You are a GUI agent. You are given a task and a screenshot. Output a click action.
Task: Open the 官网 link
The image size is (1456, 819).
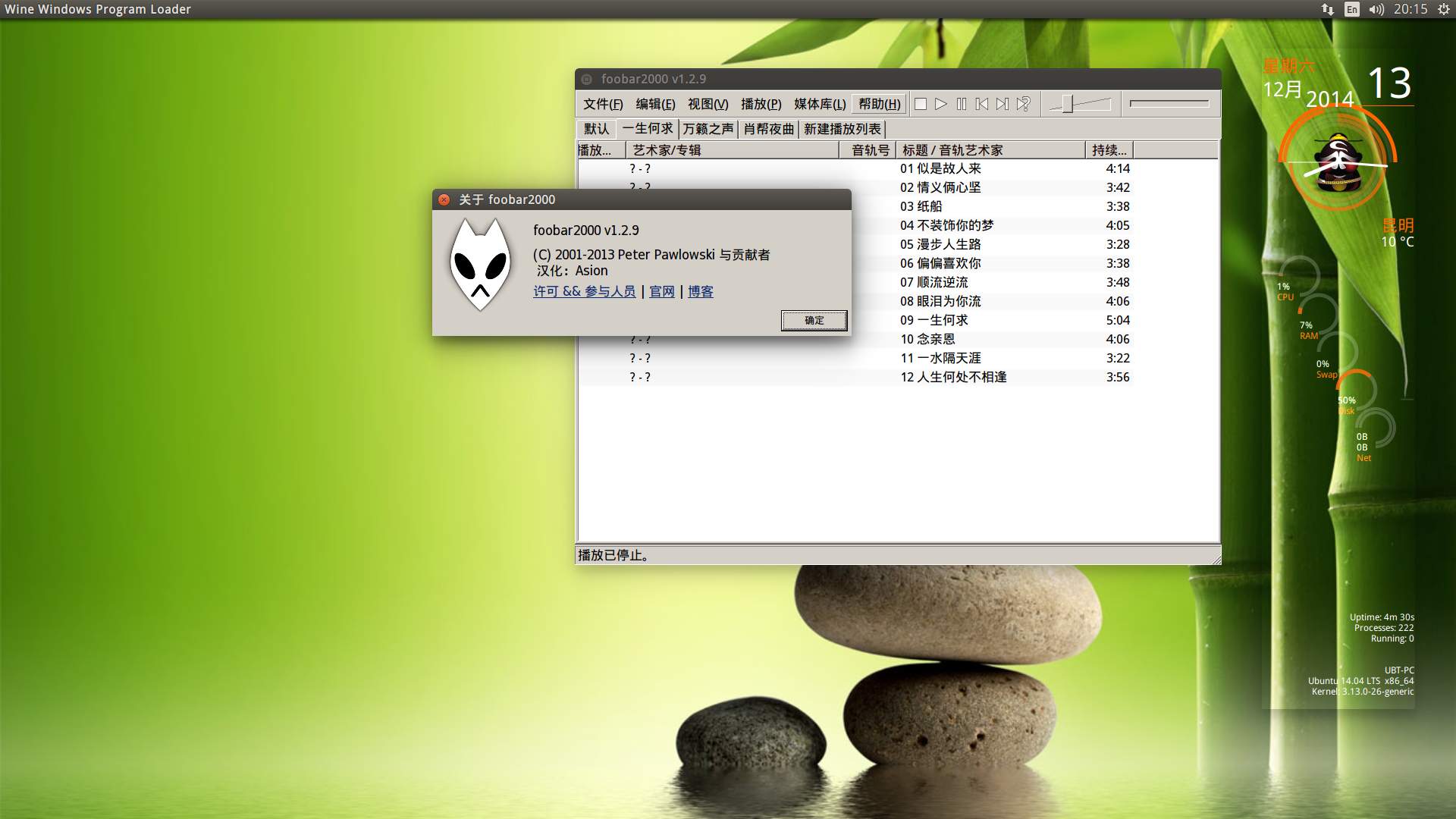pyautogui.click(x=662, y=291)
